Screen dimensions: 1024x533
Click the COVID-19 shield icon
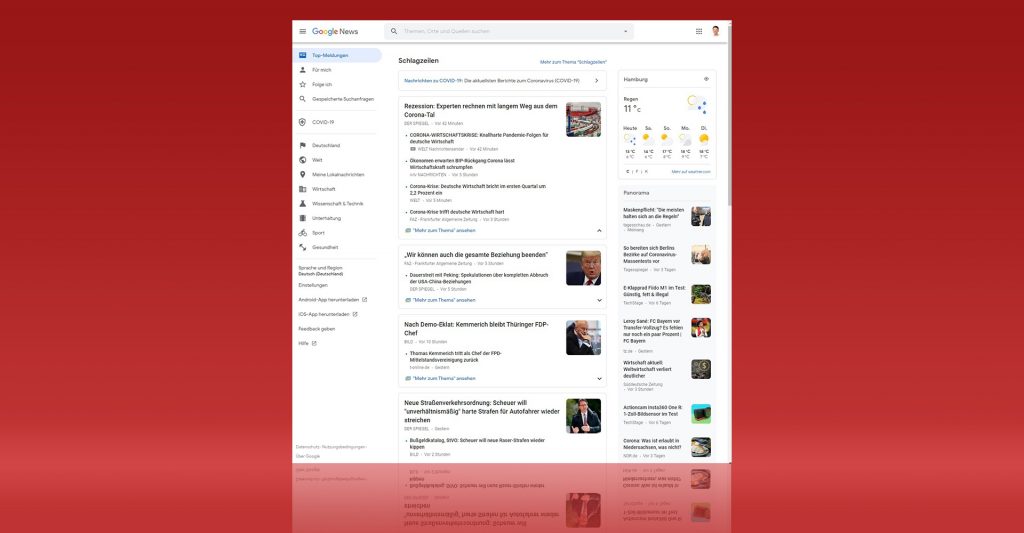tap(302, 122)
